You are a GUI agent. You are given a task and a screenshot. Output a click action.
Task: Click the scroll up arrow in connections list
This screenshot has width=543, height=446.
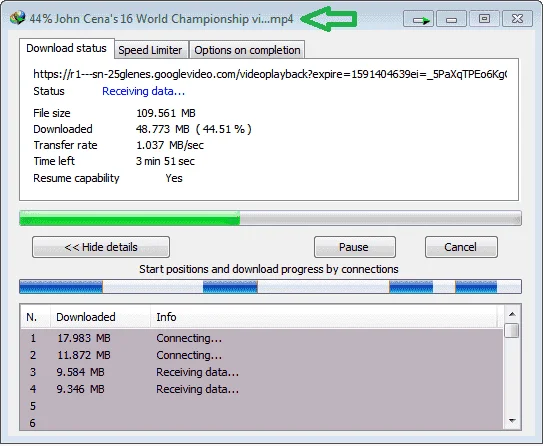point(513,314)
